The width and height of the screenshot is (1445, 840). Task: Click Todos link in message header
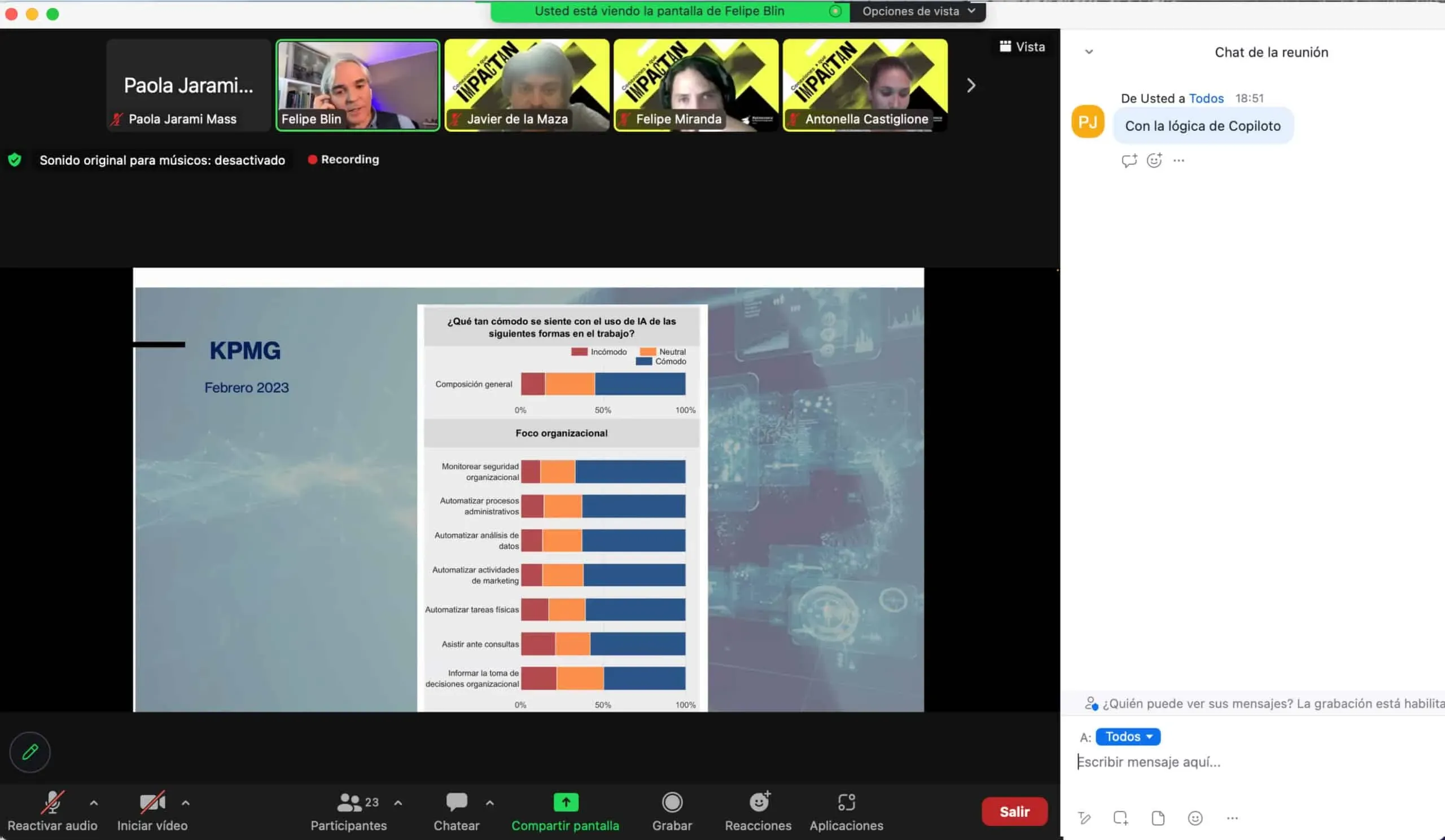(1206, 99)
